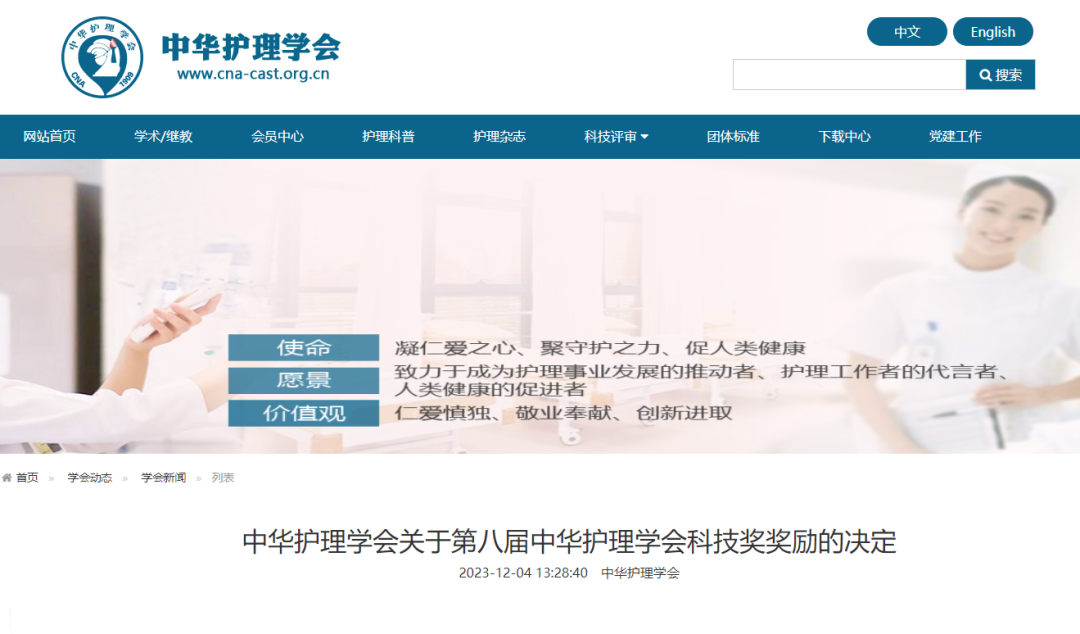The width and height of the screenshot is (1080, 634).
Task: Click the publication date 2023-12-04 13:28:40
Action: [523, 573]
